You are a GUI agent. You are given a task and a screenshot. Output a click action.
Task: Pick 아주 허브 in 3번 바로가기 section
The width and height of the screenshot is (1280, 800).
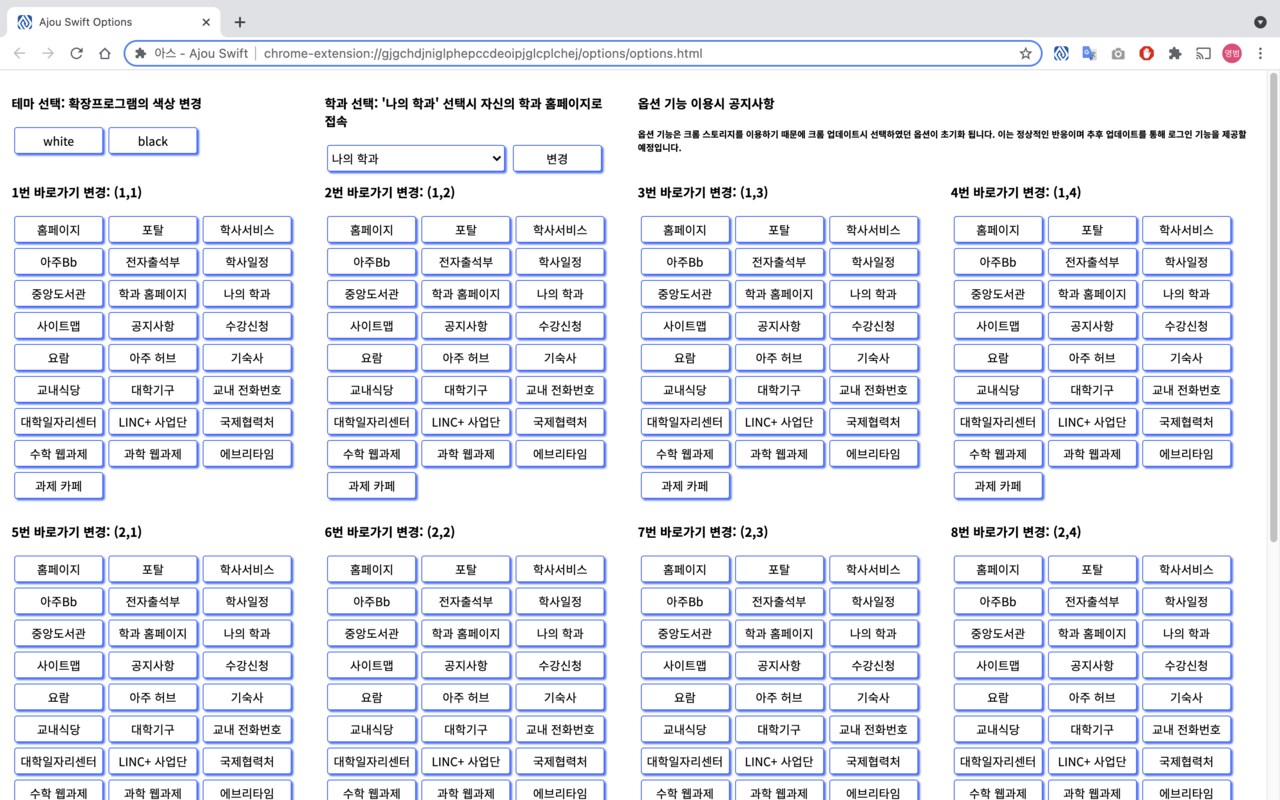click(x=779, y=358)
